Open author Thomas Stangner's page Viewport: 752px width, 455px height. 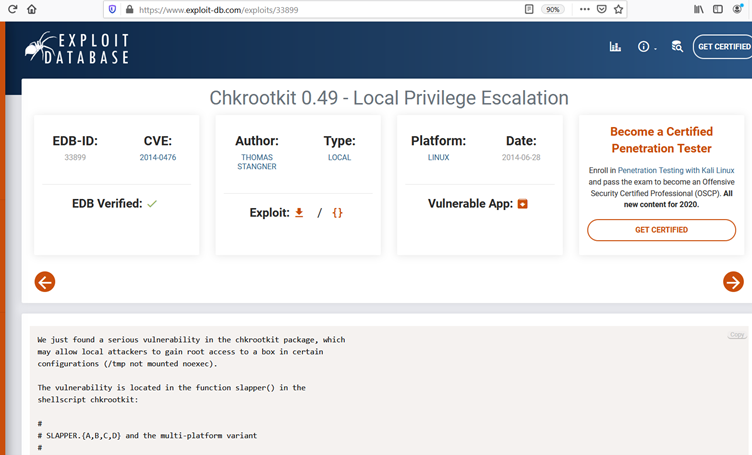coord(257,162)
